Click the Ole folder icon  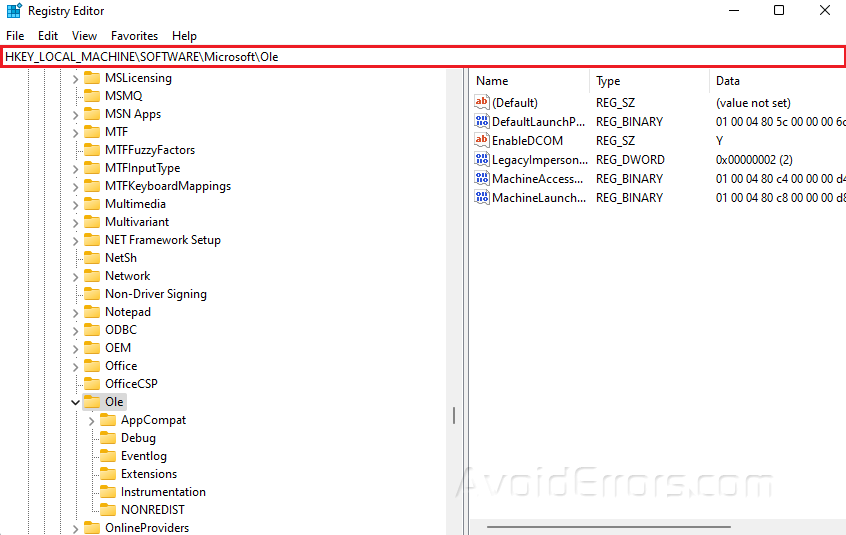click(x=92, y=402)
